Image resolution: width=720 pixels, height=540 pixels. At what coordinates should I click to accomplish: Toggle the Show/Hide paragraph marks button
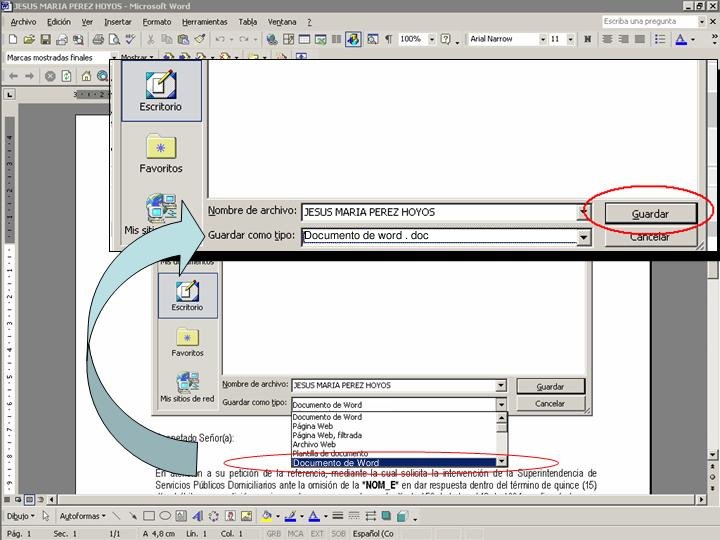388,39
